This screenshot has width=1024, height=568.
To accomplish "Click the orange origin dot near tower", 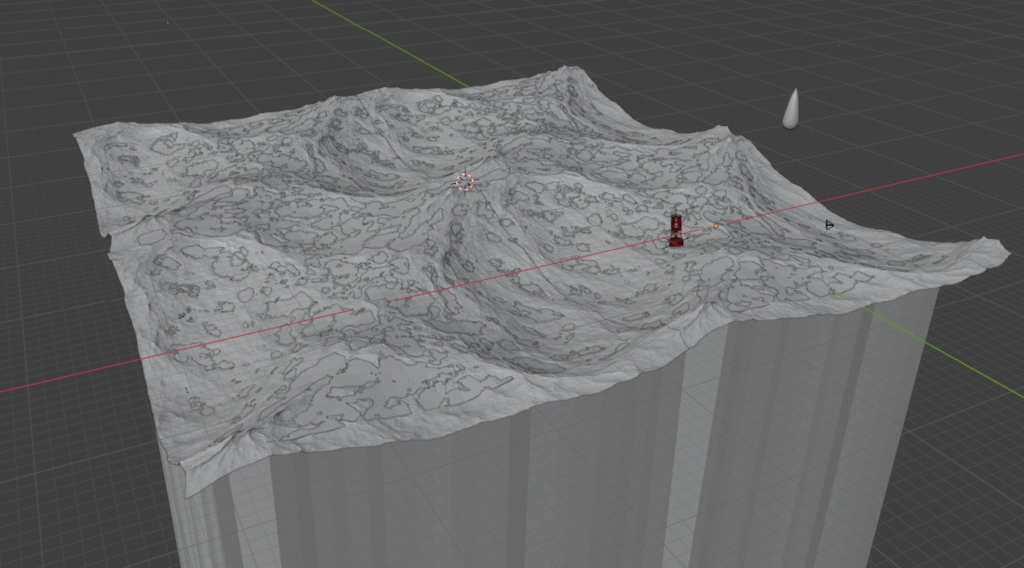I will pos(716,226).
